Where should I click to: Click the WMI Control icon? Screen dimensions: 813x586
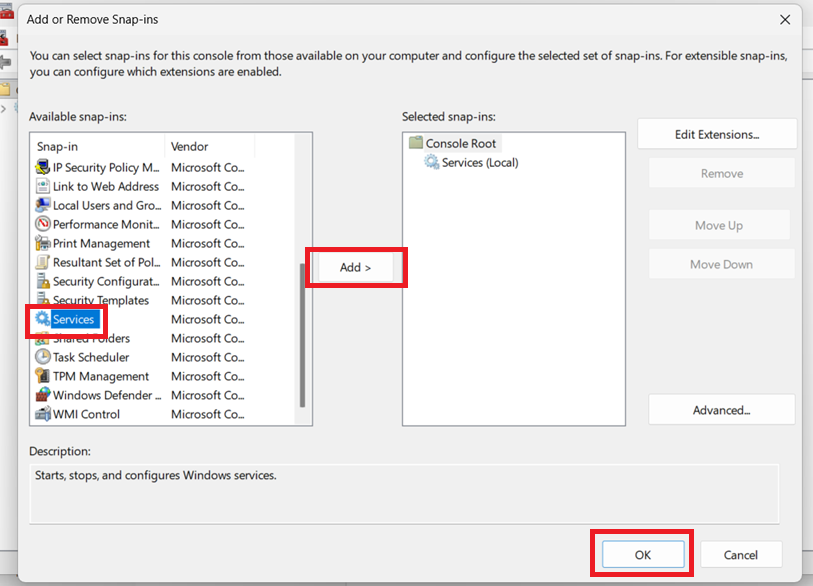click(x=43, y=415)
